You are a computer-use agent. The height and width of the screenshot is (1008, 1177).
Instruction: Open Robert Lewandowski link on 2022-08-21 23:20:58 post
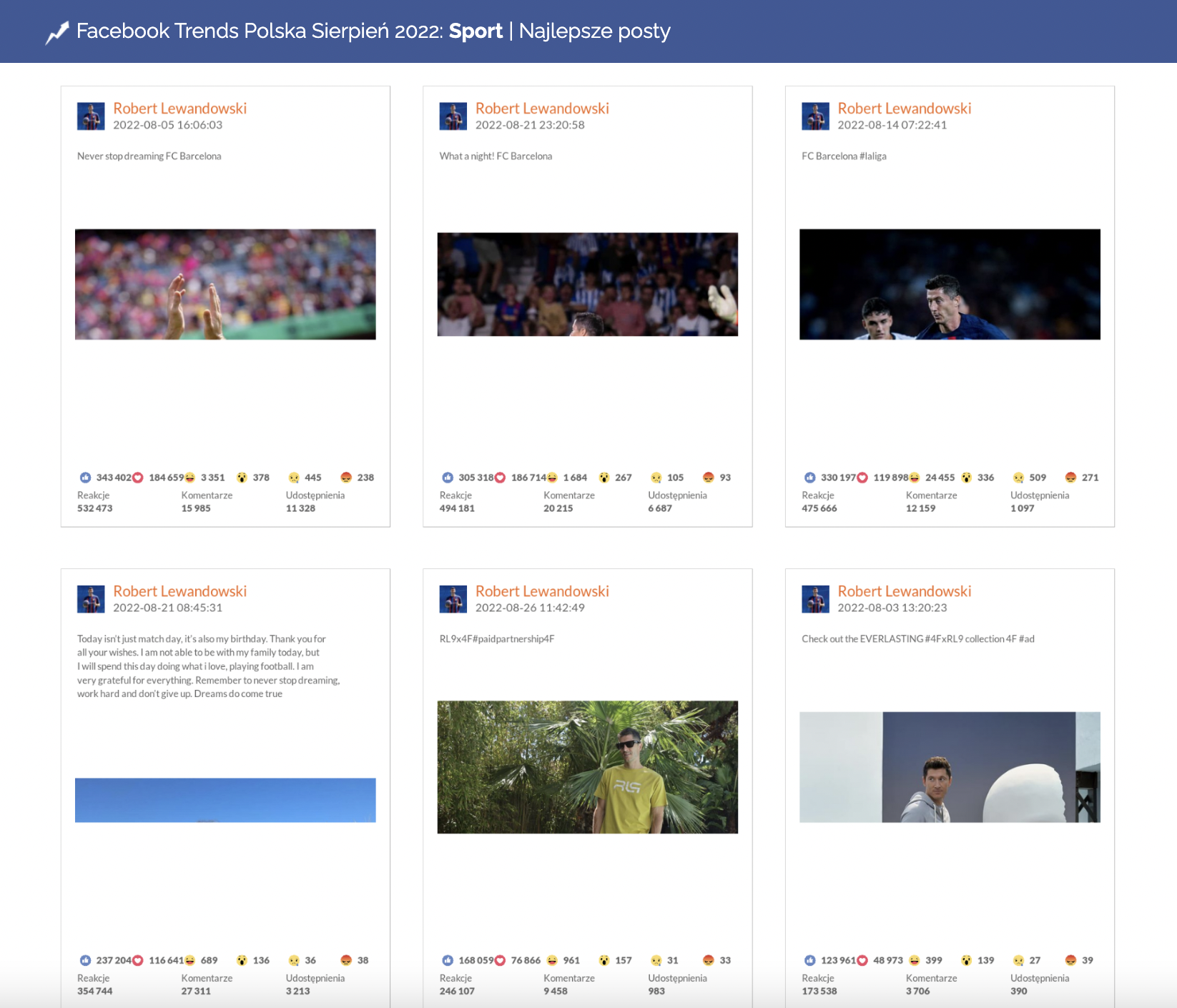[542, 108]
